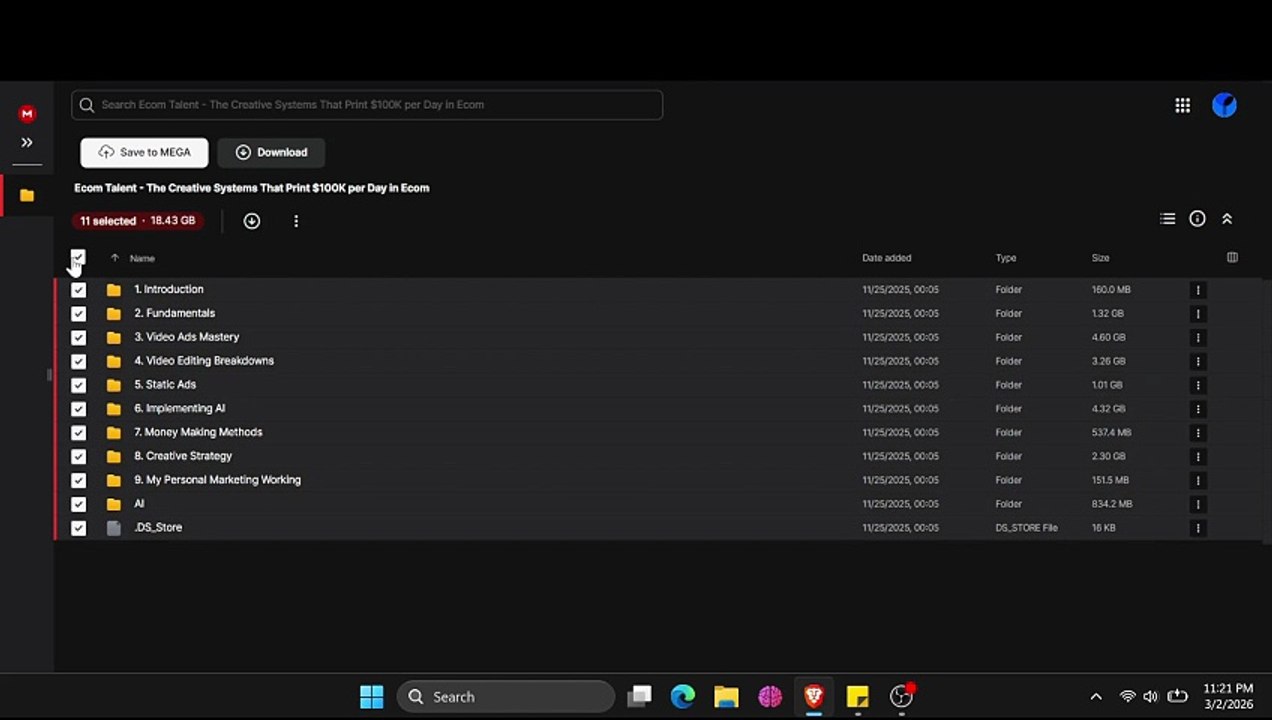The height and width of the screenshot is (720, 1272).
Task: Uncheck the 7. Money Making Methods checkbox
Action: [78, 433]
